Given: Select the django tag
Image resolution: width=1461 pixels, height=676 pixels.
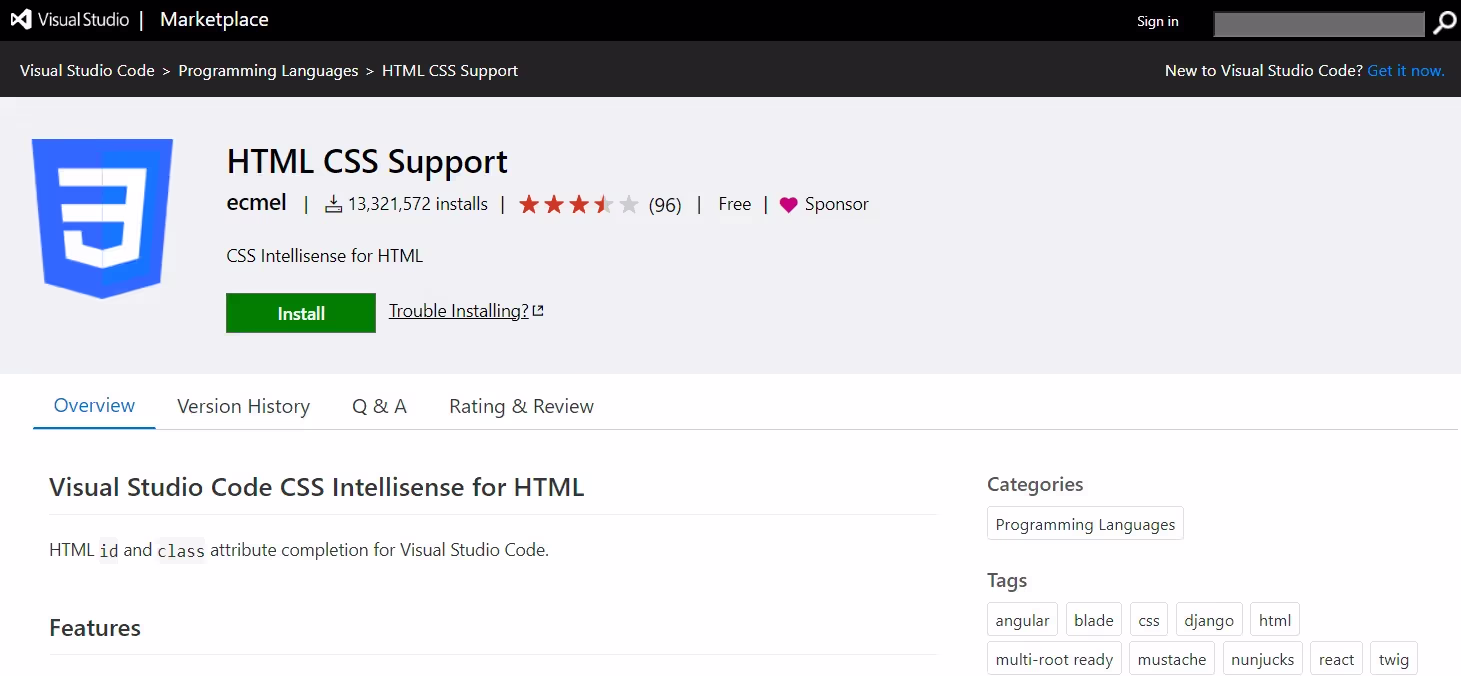Looking at the screenshot, I should click(x=1209, y=620).
